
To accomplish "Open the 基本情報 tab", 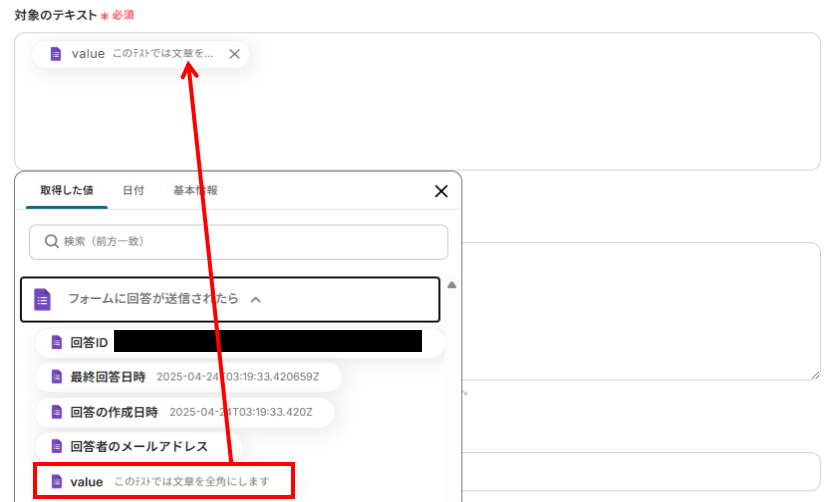I will pos(195,190).
